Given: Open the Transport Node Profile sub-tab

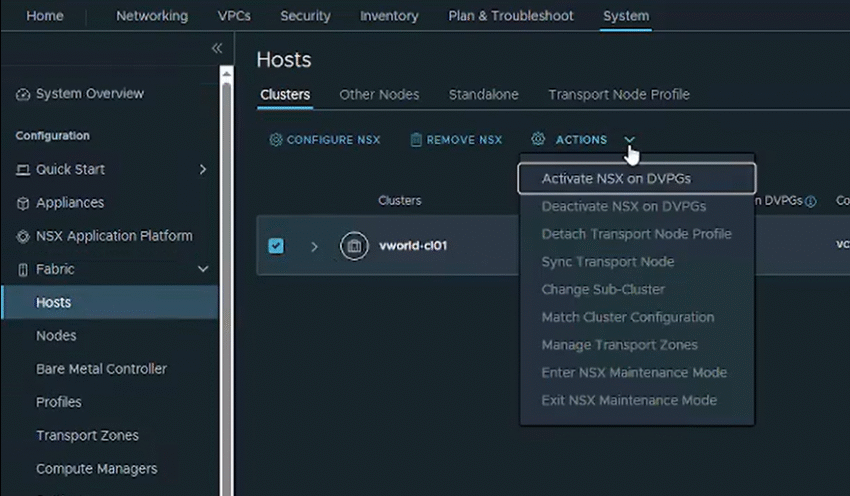Looking at the screenshot, I should pyautogui.click(x=619, y=94).
